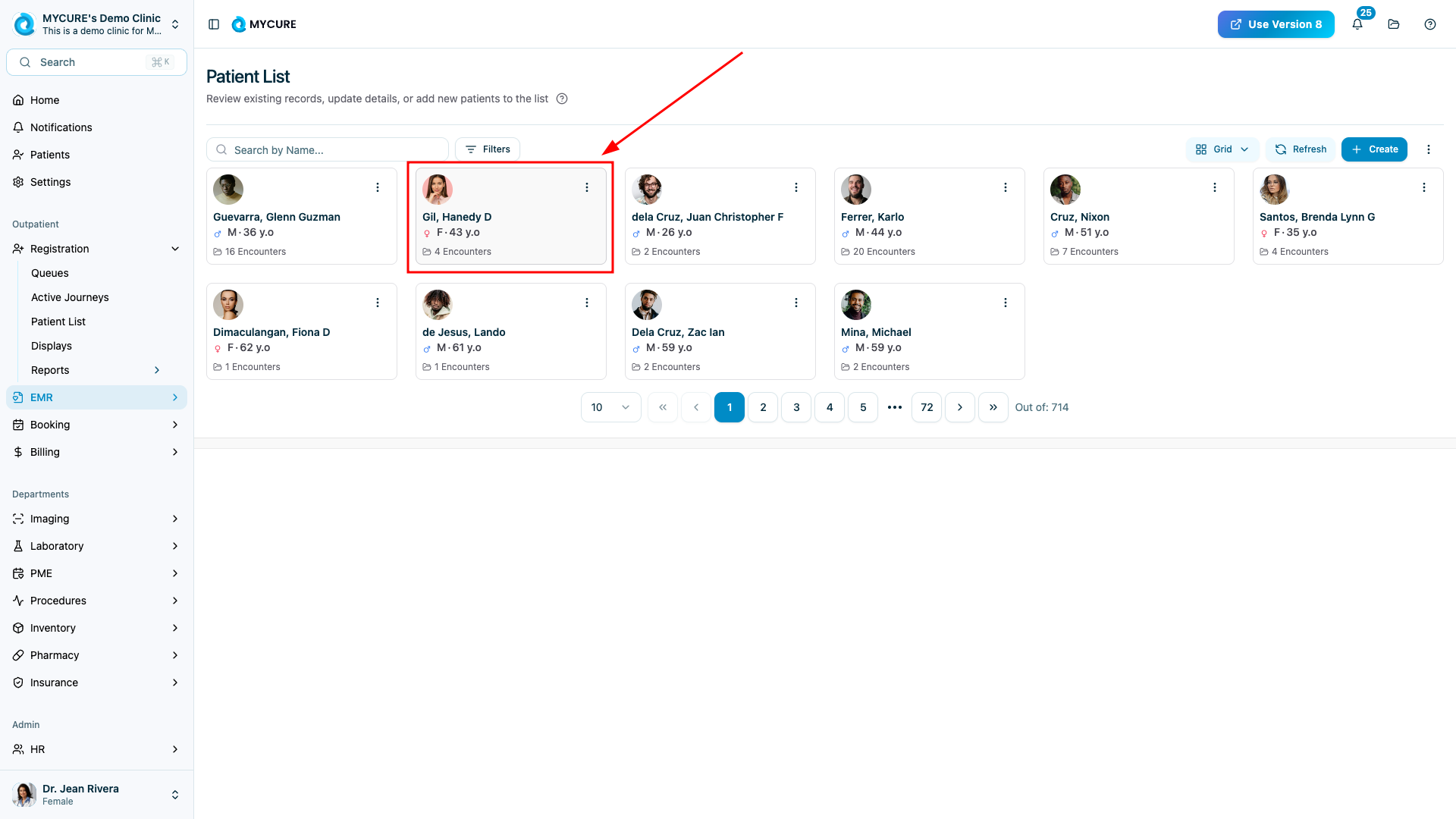Open the clinic switcher at top left

pyautogui.click(x=96, y=24)
